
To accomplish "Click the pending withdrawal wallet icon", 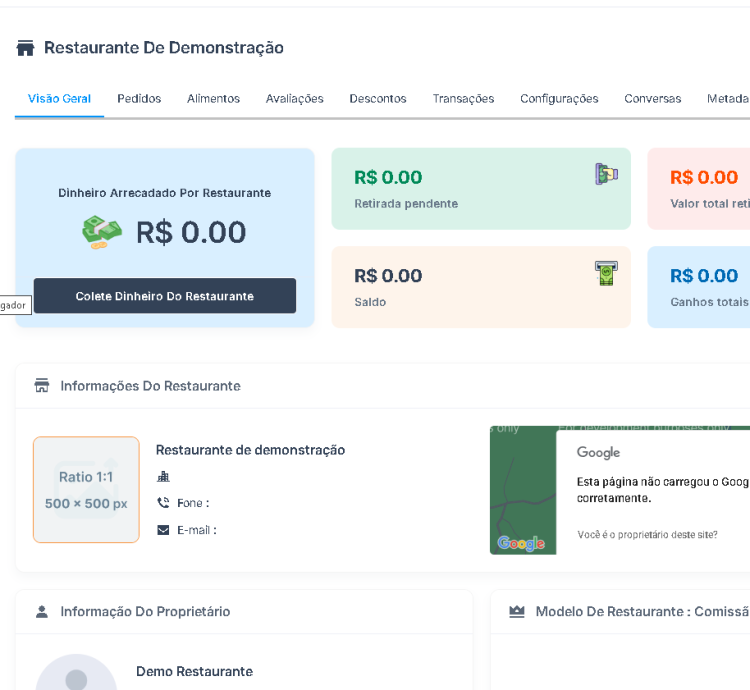I will point(606,174).
